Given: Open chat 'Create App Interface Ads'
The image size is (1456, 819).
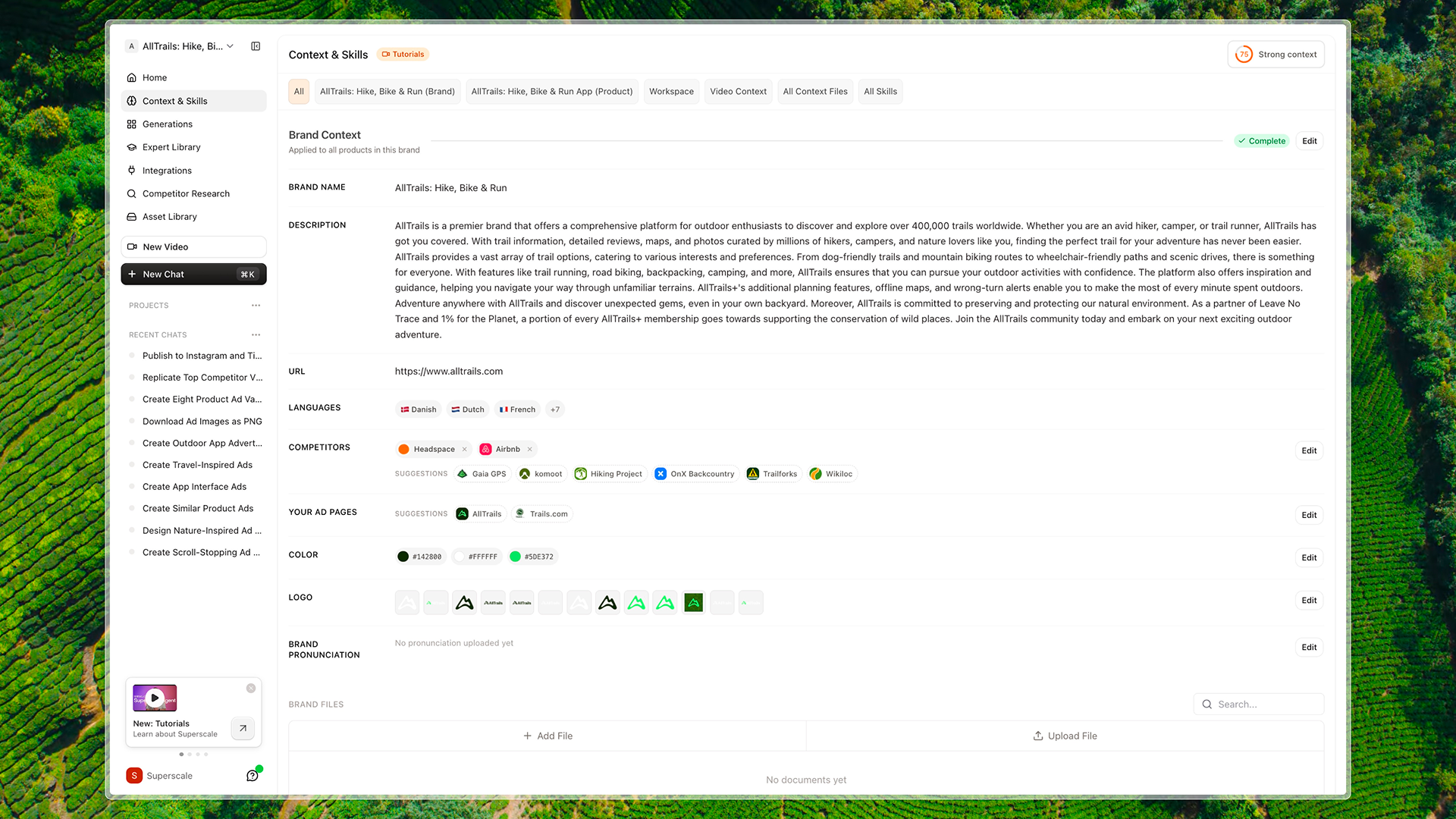Looking at the screenshot, I should point(195,487).
